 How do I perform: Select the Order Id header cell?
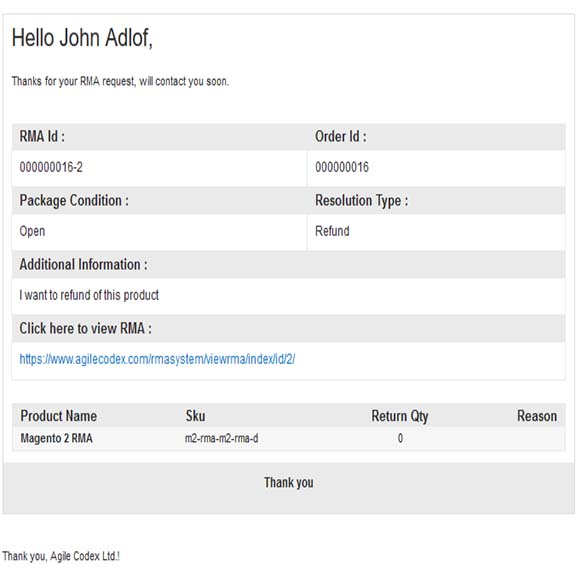coord(436,137)
